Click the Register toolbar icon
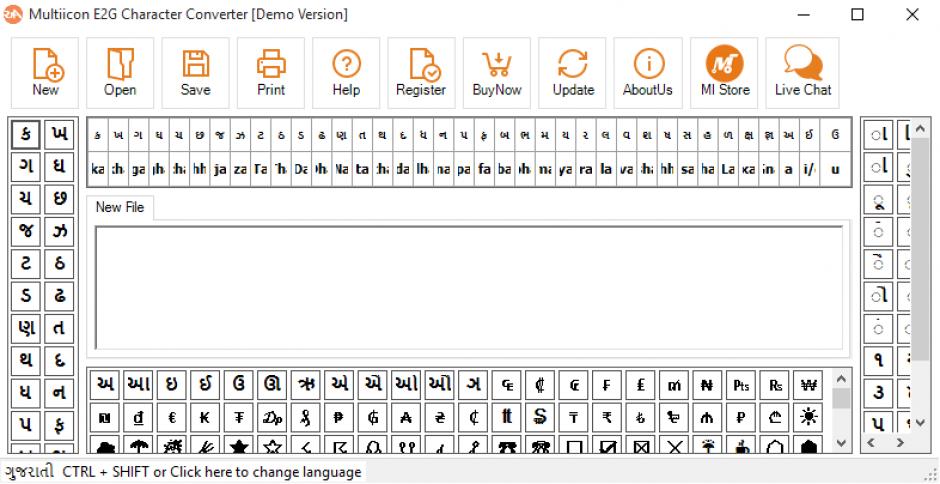The image size is (940, 484). 421,73
